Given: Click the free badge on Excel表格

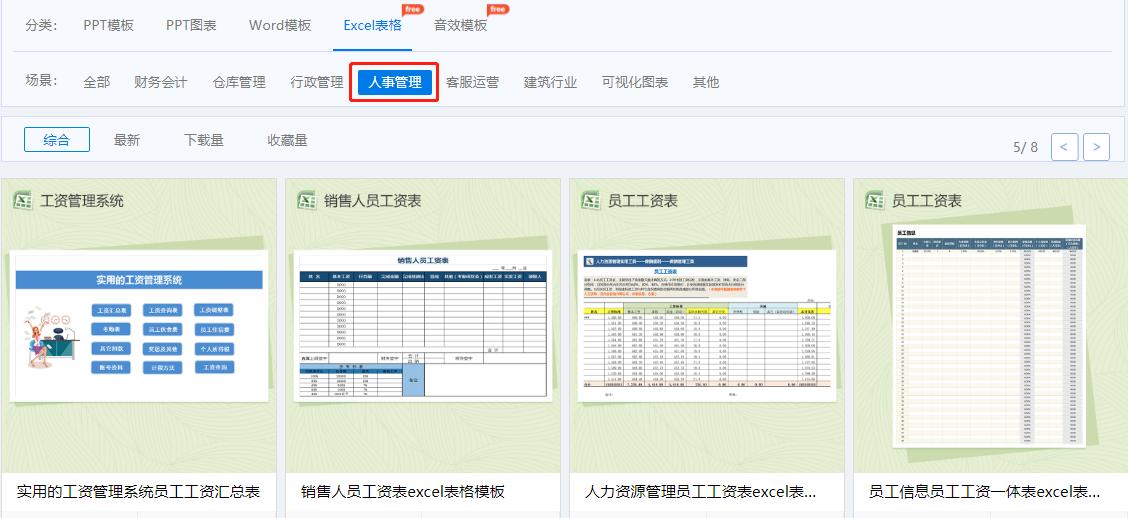Looking at the screenshot, I should click(412, 9).
